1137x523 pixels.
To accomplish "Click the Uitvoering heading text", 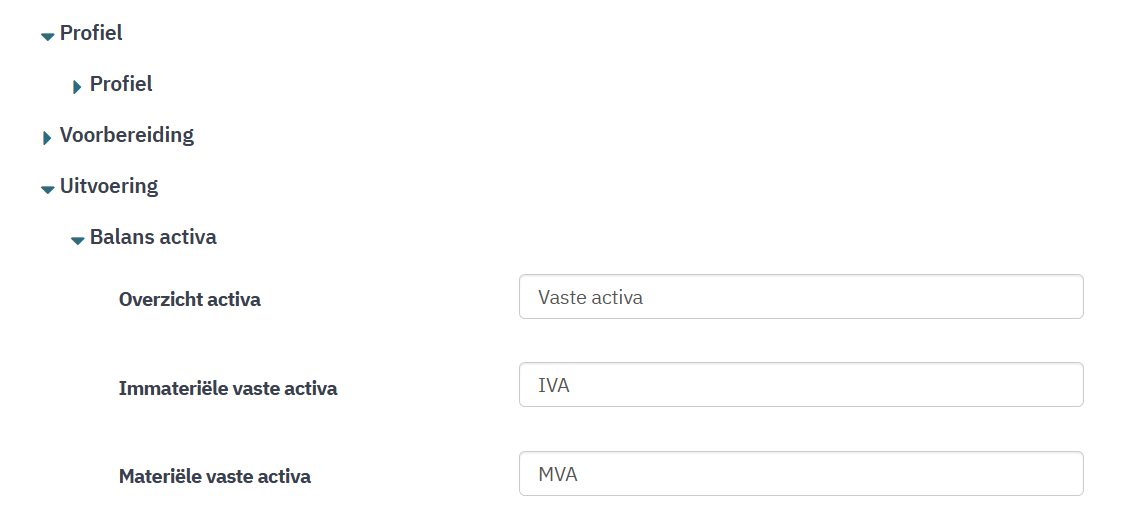I will tap(108, 186).
